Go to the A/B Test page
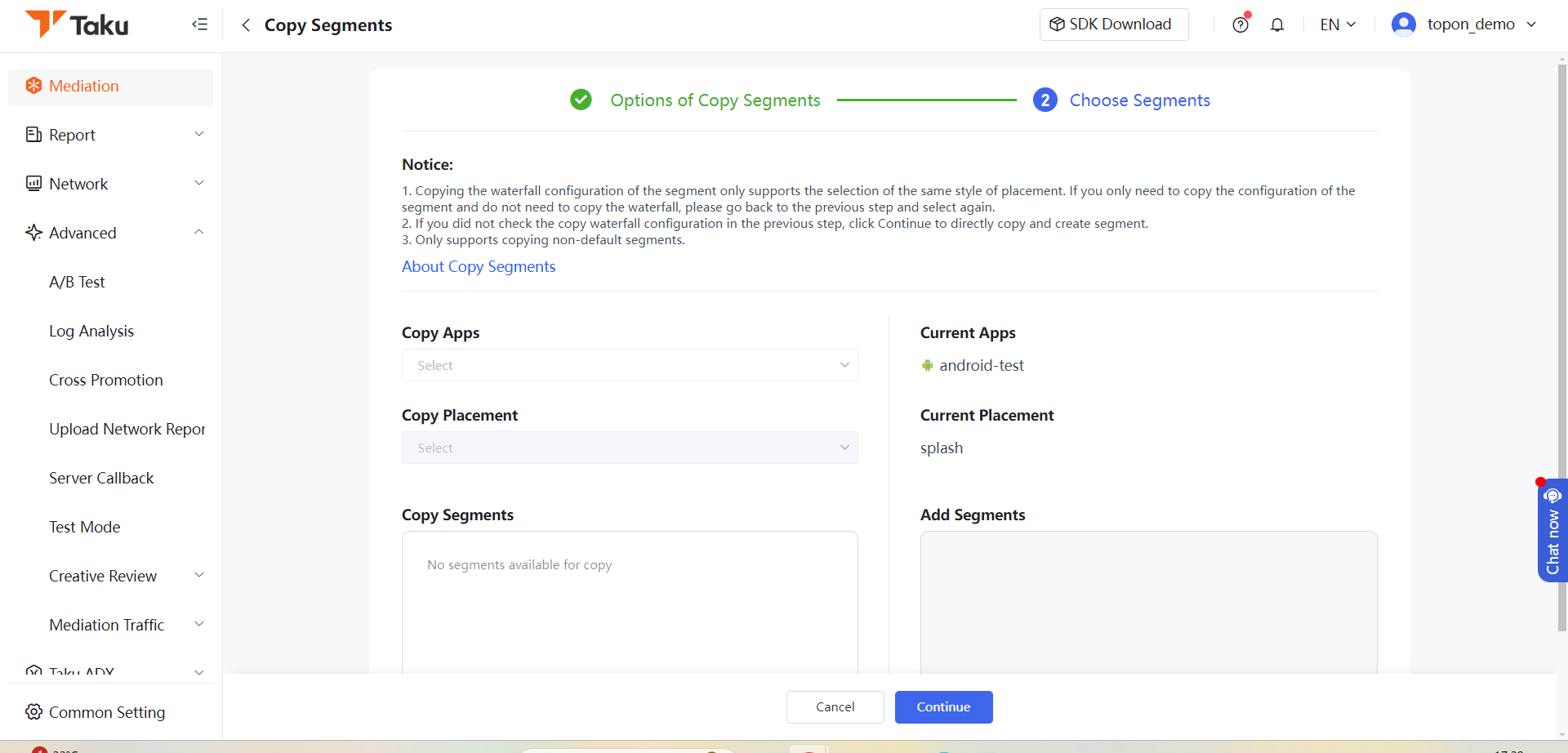 tap(77, 282)
